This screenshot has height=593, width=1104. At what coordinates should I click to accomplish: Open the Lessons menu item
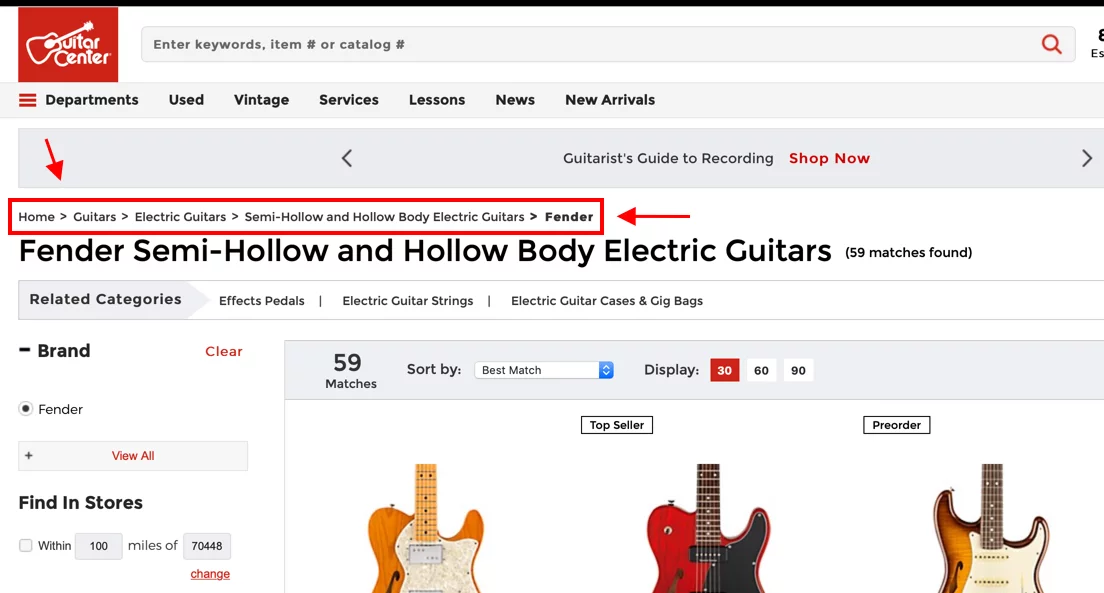tap(437, 100)
